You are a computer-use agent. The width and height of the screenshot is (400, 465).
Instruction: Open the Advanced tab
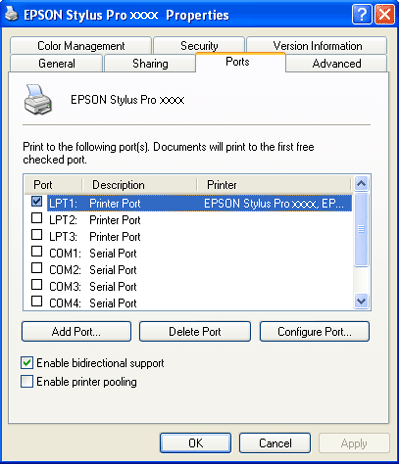click(x=337, y=63)
